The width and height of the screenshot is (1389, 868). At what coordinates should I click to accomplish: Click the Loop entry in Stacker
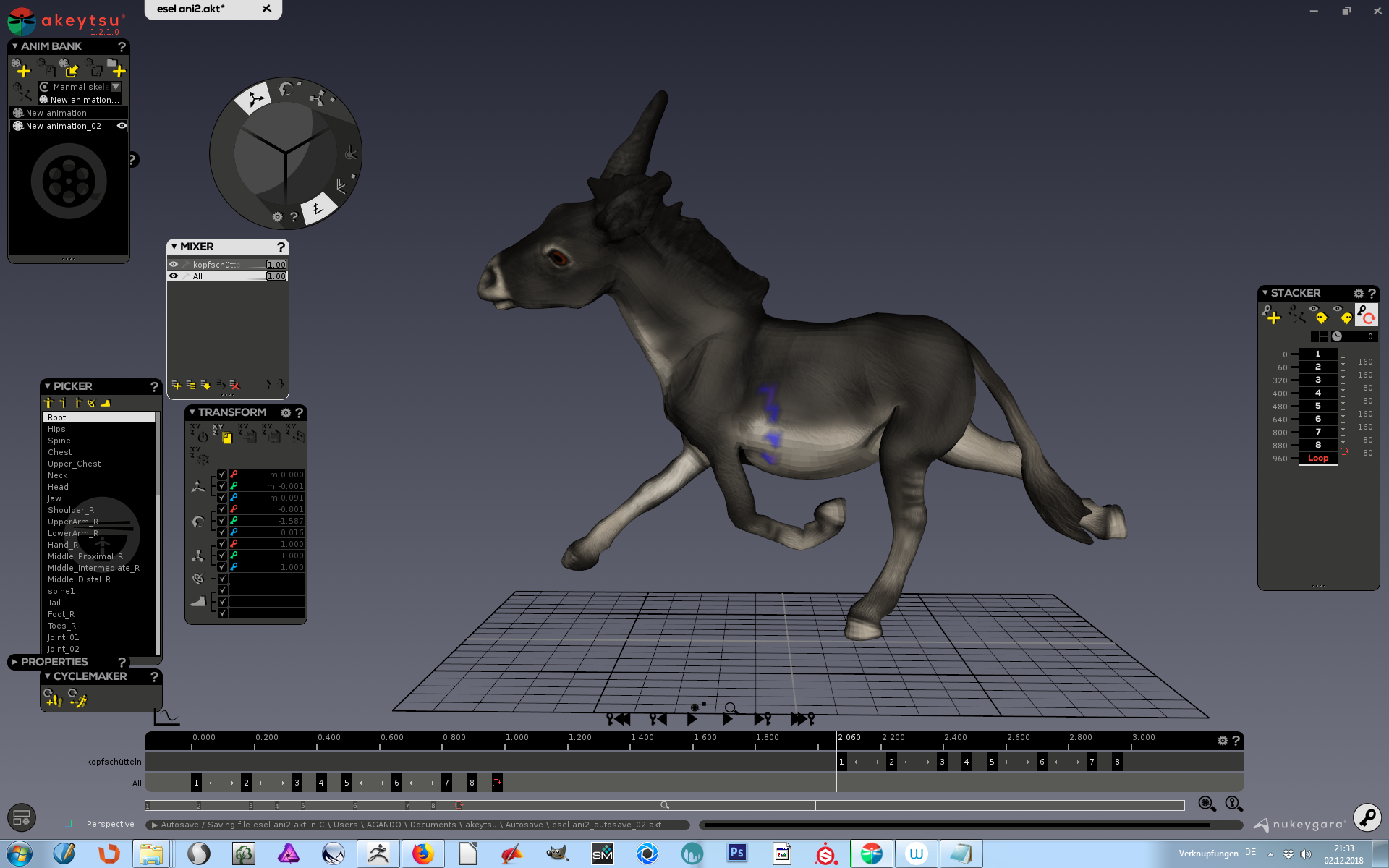1317,459
